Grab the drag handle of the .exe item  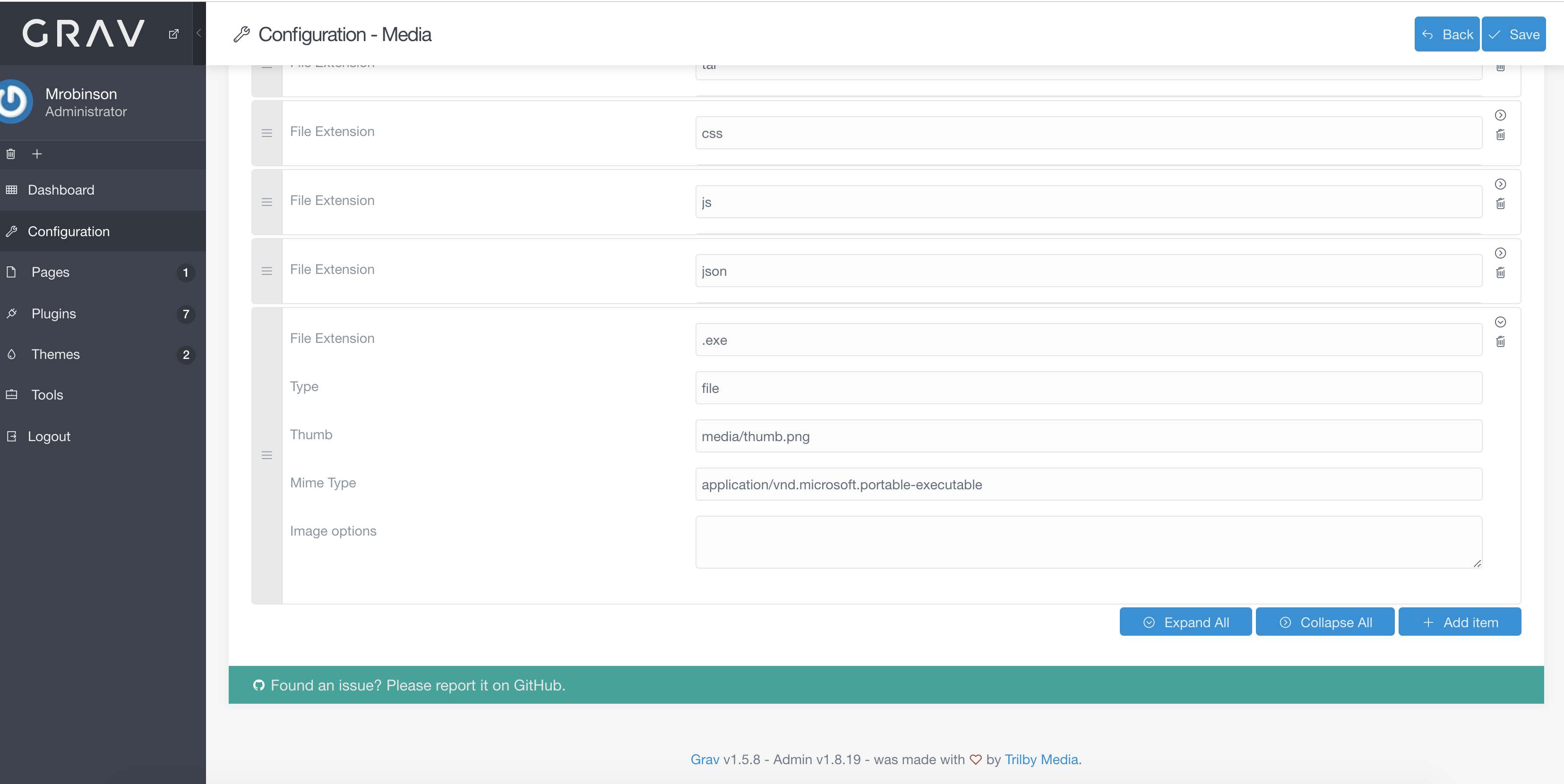266,455
